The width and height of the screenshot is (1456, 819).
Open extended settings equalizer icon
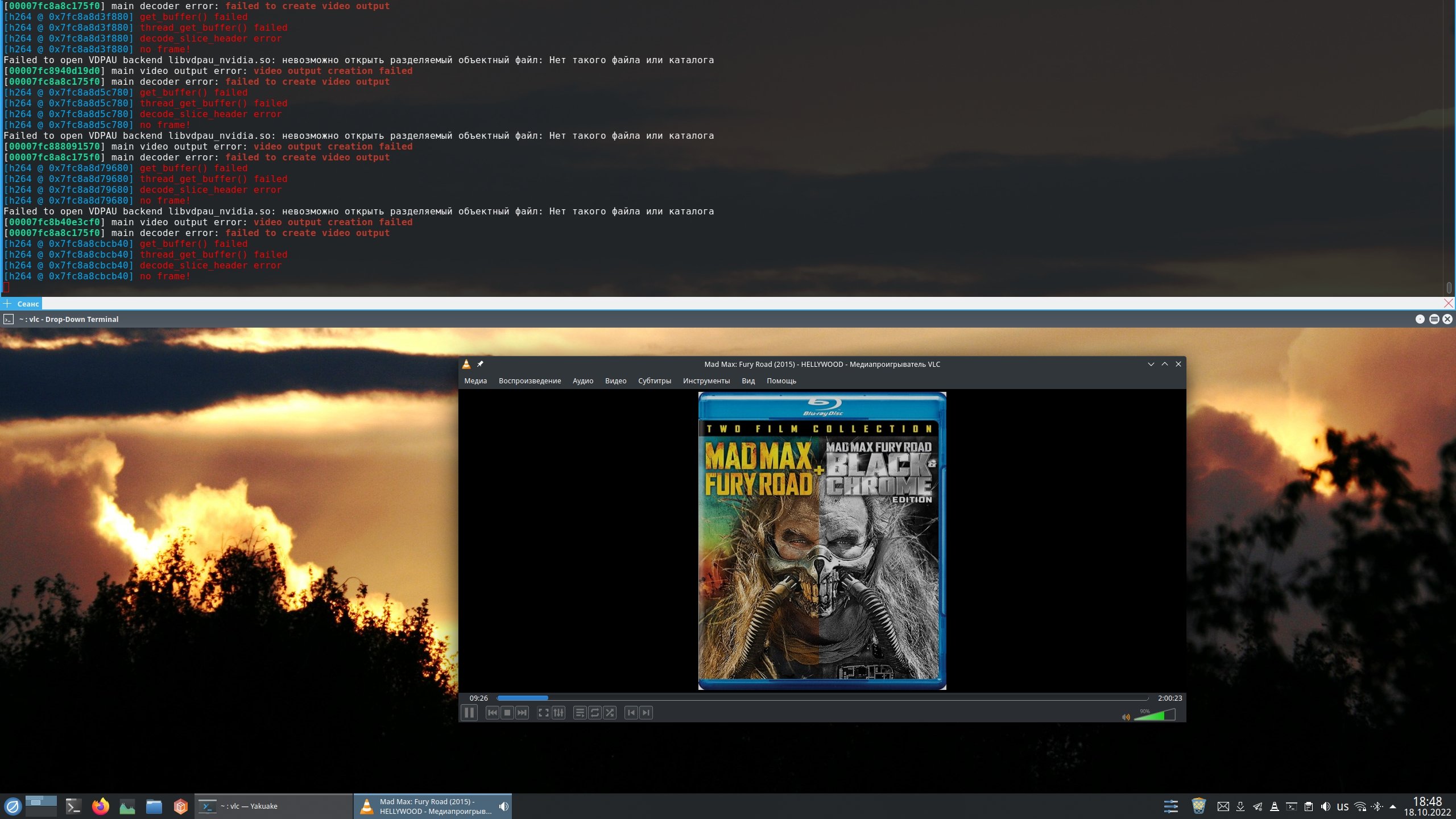pos(559,713)
